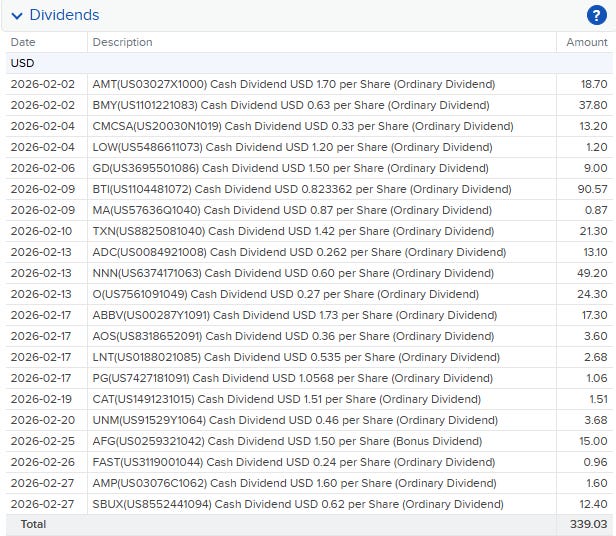Image resolution: width=616 pixels, height=536 pixels.
Task: Click the amount 1.60 for AMP
Action: (597, 483)
